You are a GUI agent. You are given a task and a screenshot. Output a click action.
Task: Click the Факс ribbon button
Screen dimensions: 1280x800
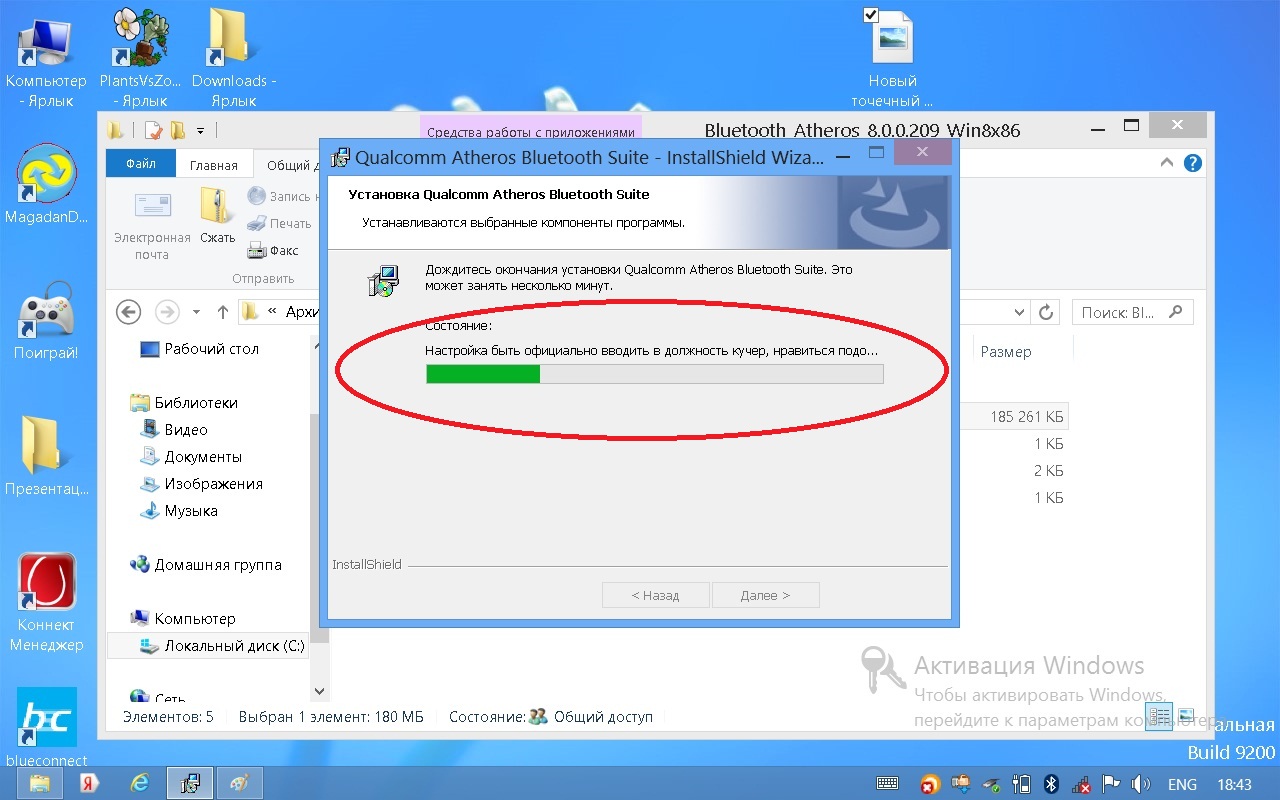(273, 251)
